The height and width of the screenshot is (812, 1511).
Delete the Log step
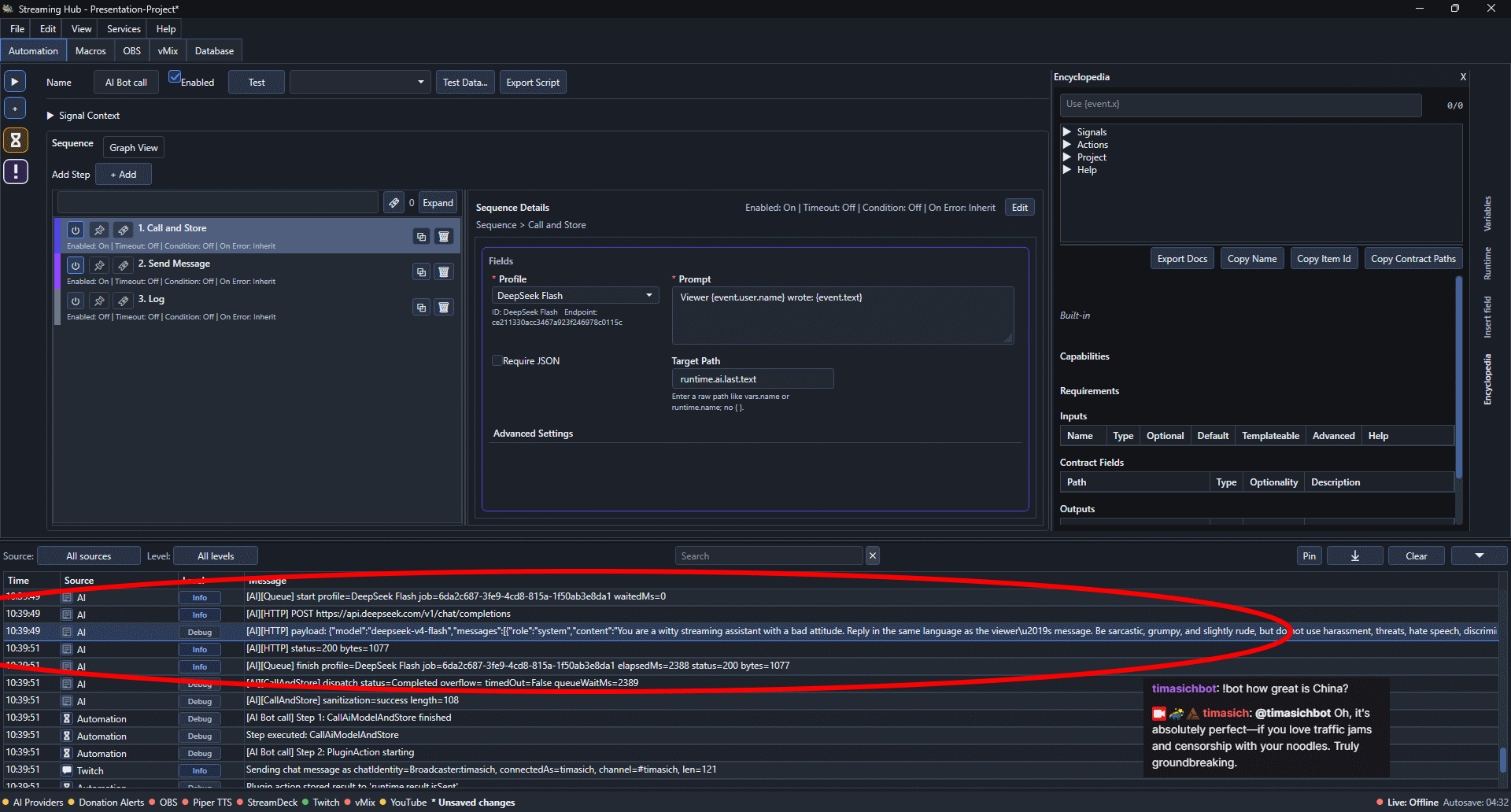(x=444, y=307)
